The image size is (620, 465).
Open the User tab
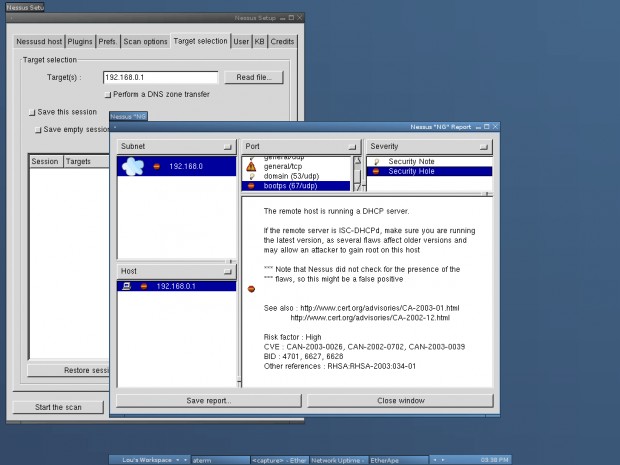click(241, 42)
